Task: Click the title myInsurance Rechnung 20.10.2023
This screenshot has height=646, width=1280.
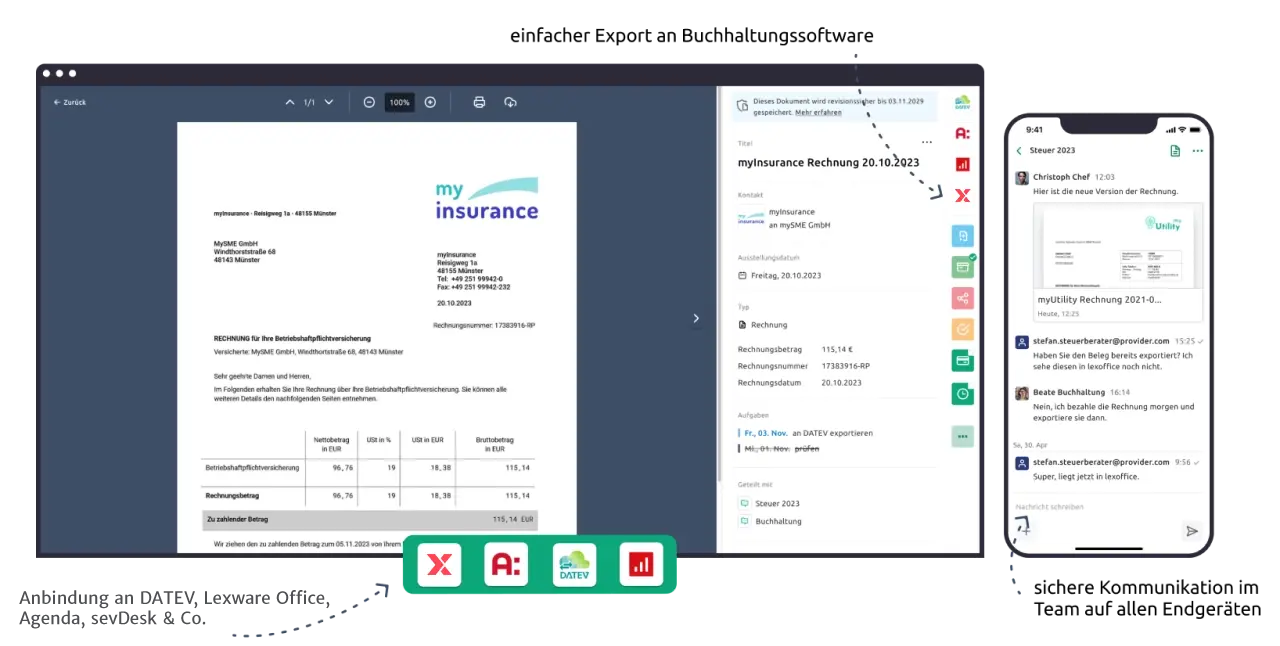Action: 828,162
